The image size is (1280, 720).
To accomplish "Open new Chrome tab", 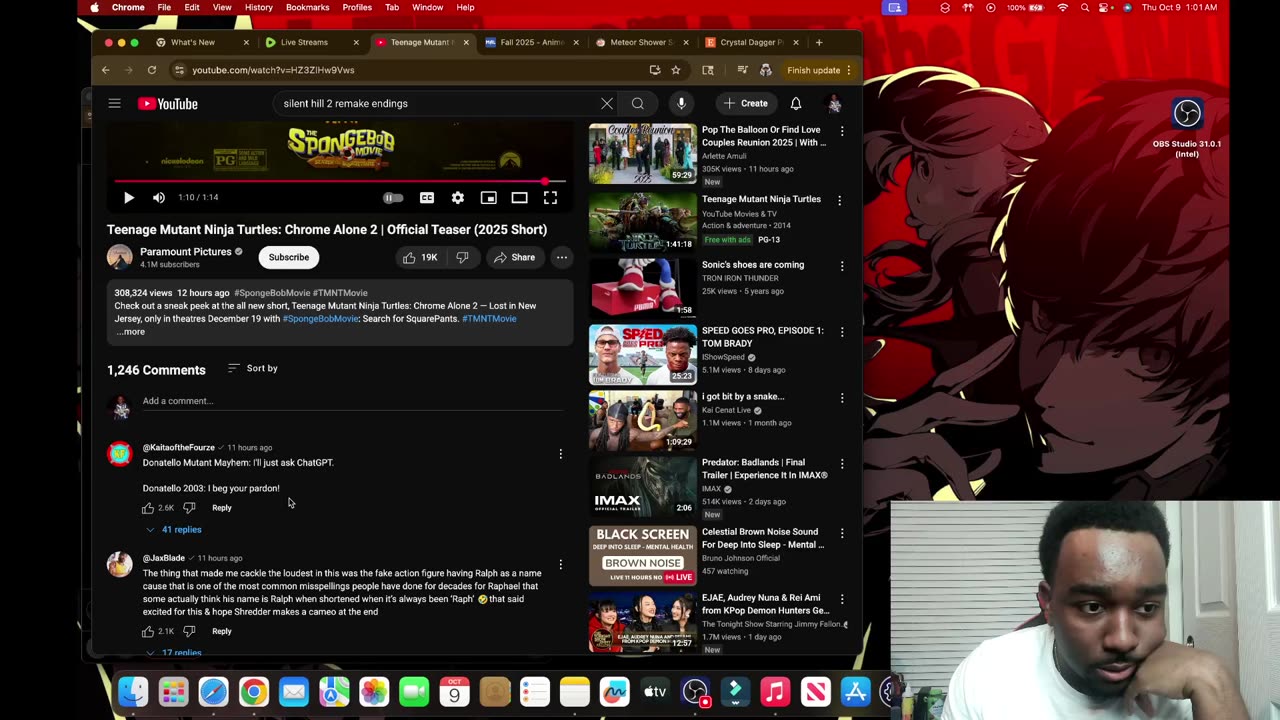I will 819,42.
